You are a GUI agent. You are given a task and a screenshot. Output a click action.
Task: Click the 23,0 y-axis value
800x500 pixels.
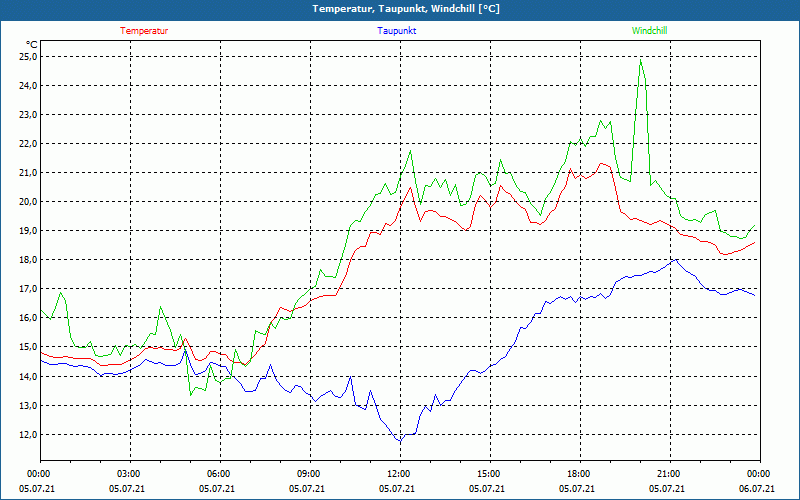point(29,115)
